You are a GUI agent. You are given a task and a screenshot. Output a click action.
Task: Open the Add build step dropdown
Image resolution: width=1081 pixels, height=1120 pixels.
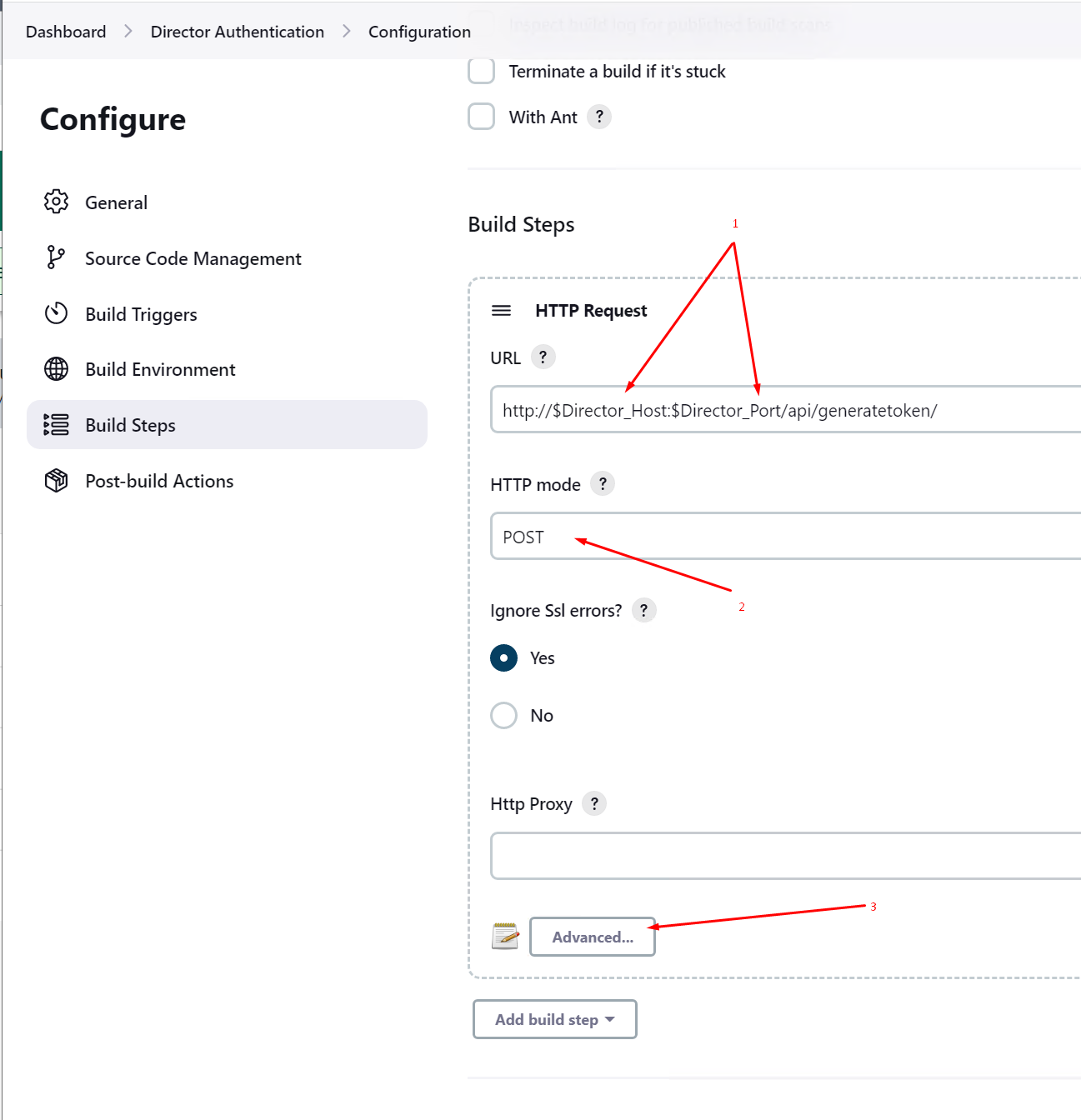pyautogui.click(x=553, y=1019)
